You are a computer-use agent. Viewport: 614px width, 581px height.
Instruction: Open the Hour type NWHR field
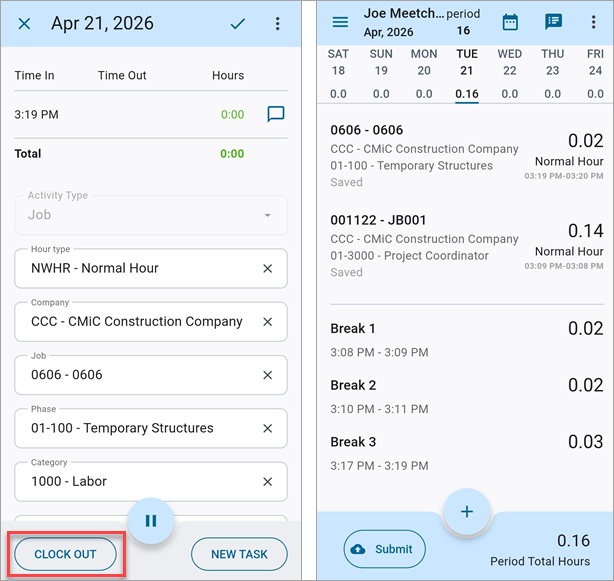coord(151,269)
